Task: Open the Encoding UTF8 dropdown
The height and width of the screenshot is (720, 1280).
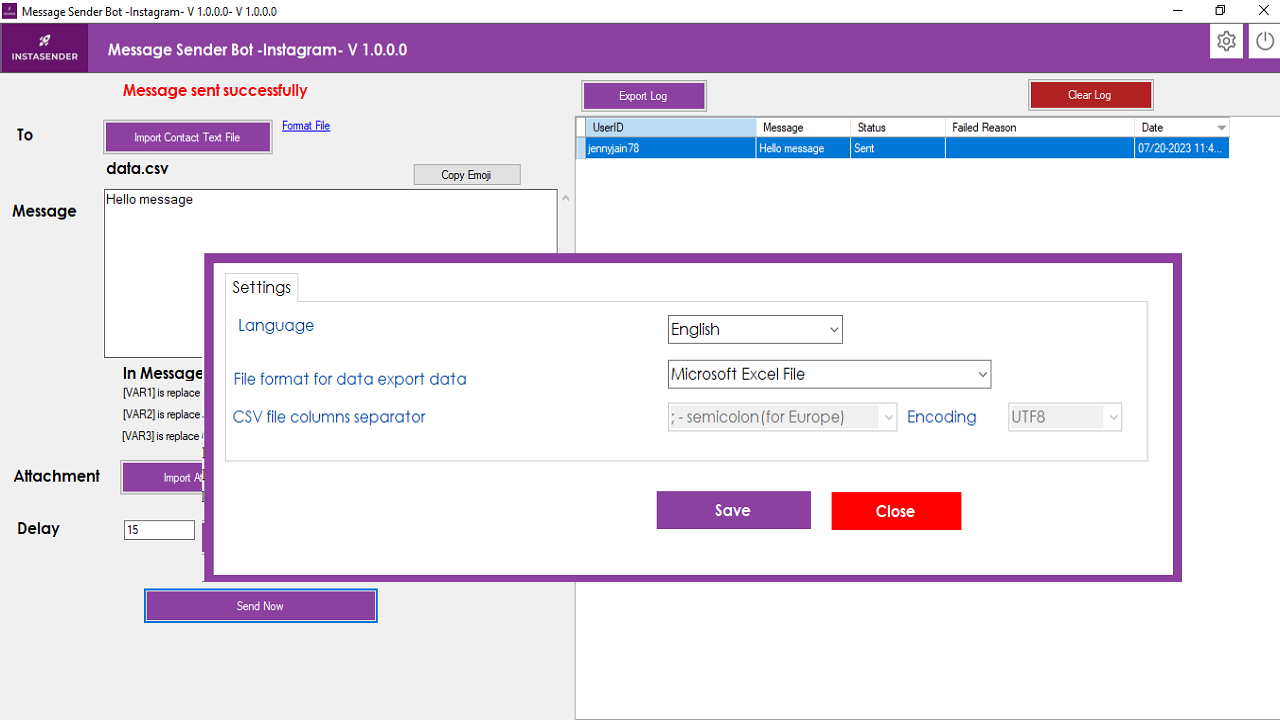Action: click(x=1065, y=417)
